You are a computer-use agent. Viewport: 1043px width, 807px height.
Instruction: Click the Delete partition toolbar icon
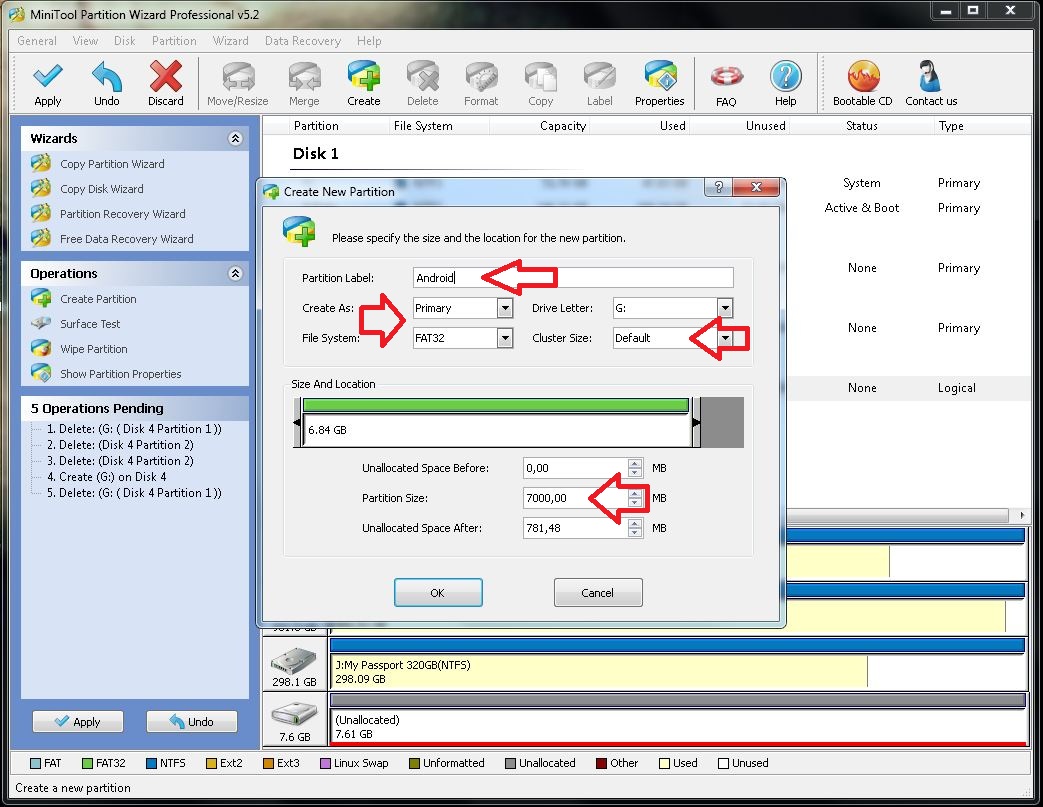(x=422, y=83)
